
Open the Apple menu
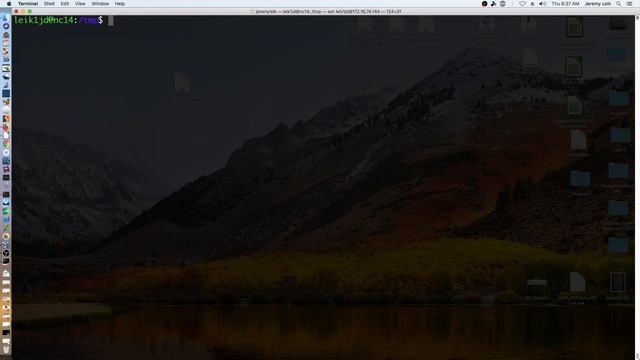[x=9, y=4]
